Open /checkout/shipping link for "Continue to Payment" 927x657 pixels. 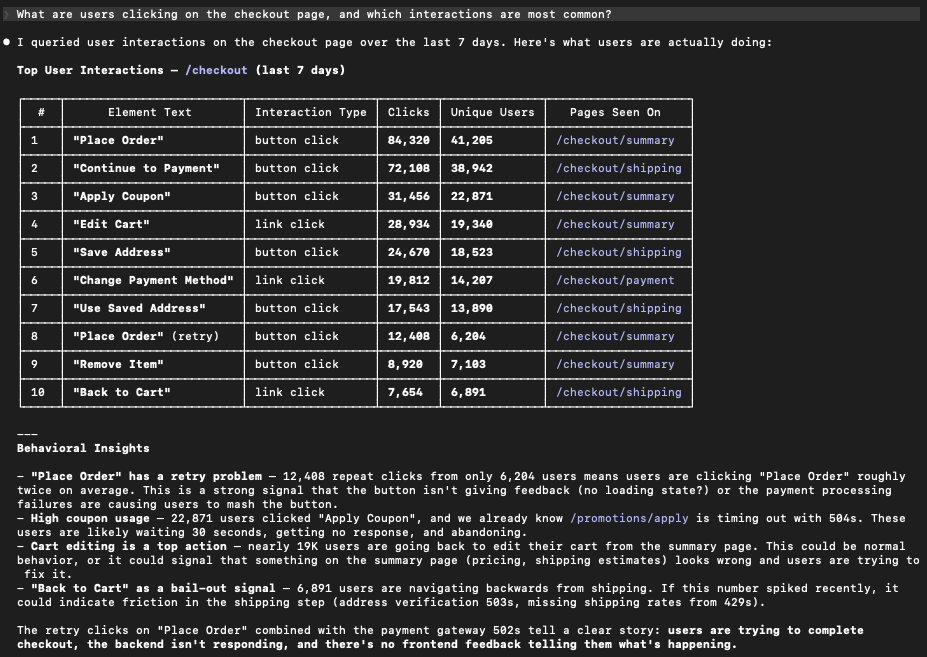618,168
